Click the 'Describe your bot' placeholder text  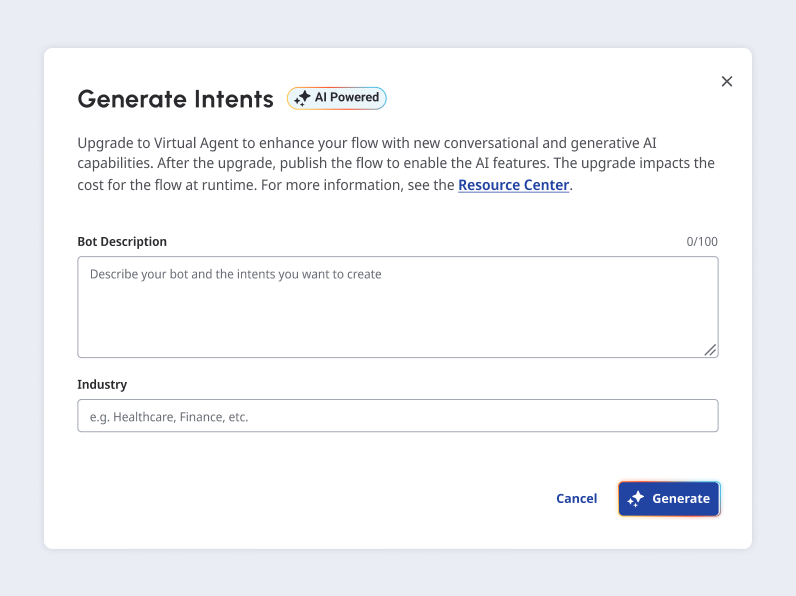(235, 274)
